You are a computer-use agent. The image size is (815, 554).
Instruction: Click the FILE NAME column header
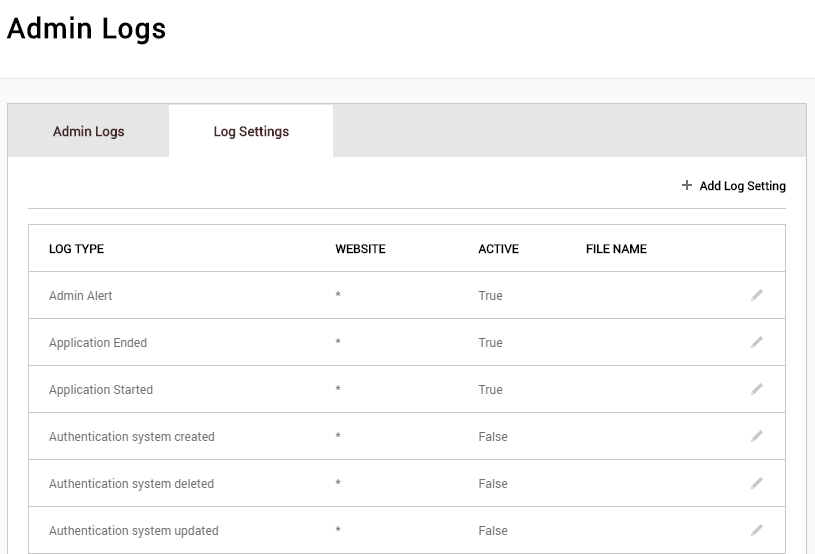(616, 249)
